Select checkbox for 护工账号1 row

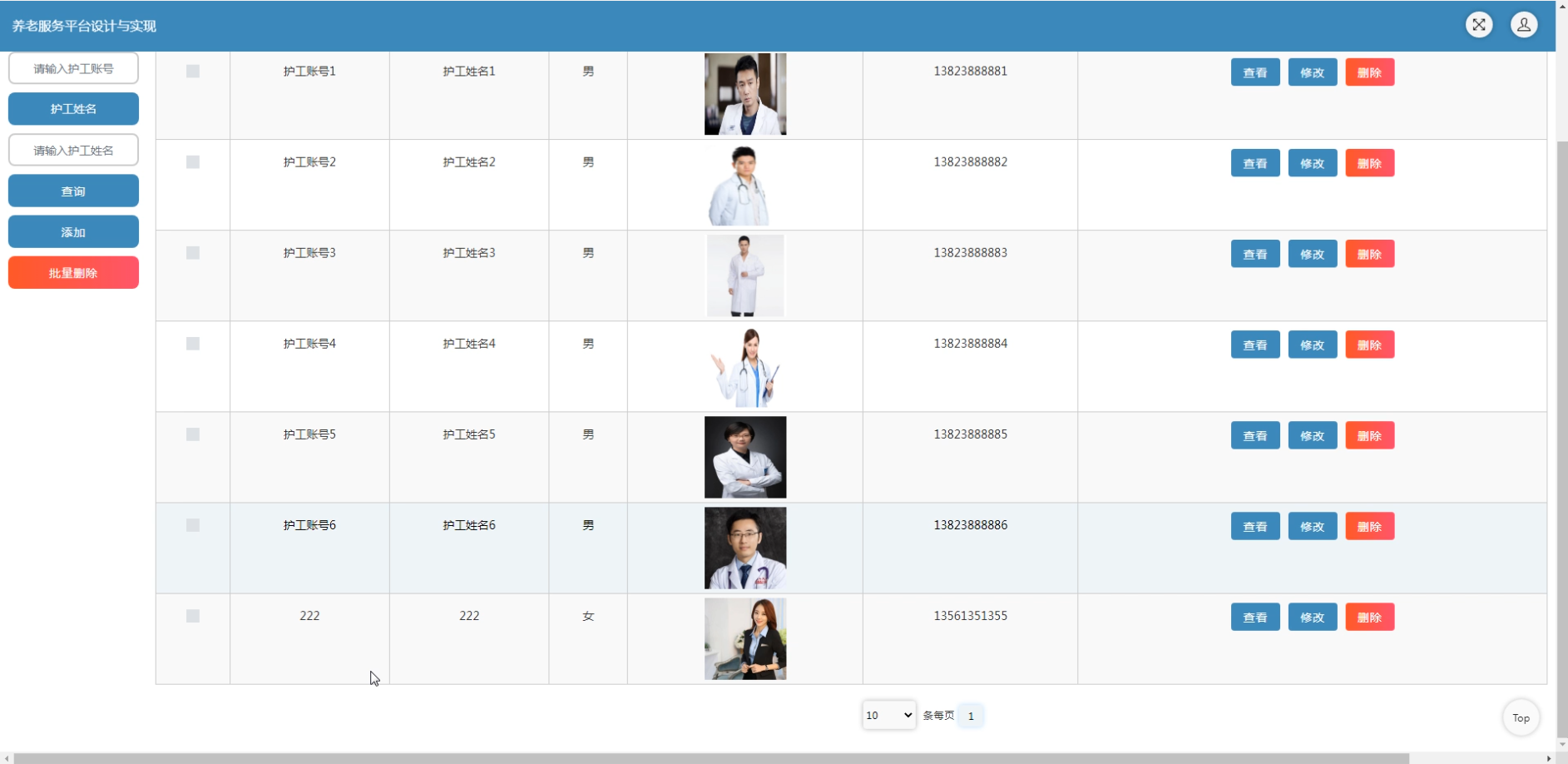[193, 72]
